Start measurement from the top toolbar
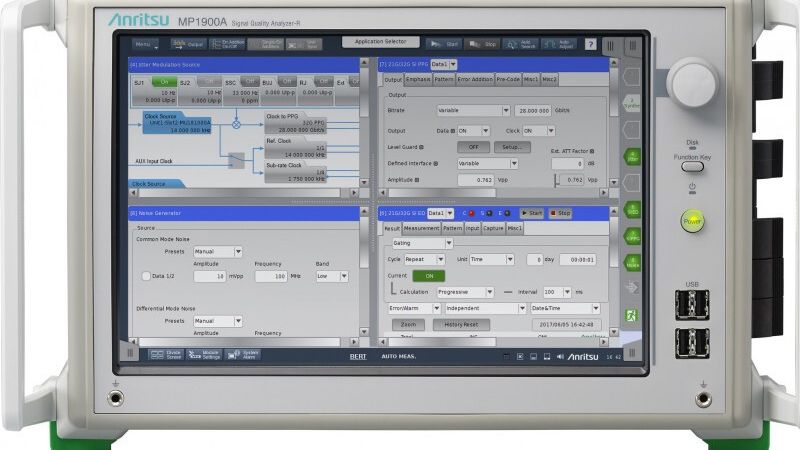 click(x=444, y=44)
